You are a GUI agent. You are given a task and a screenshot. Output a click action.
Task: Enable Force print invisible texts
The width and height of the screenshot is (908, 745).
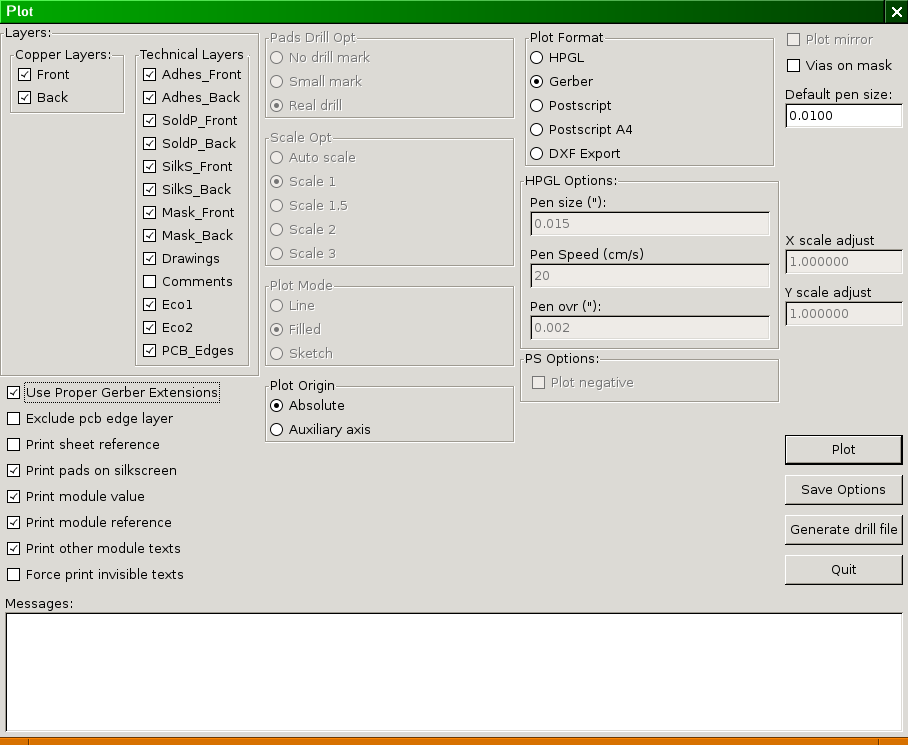coord(14,575)
